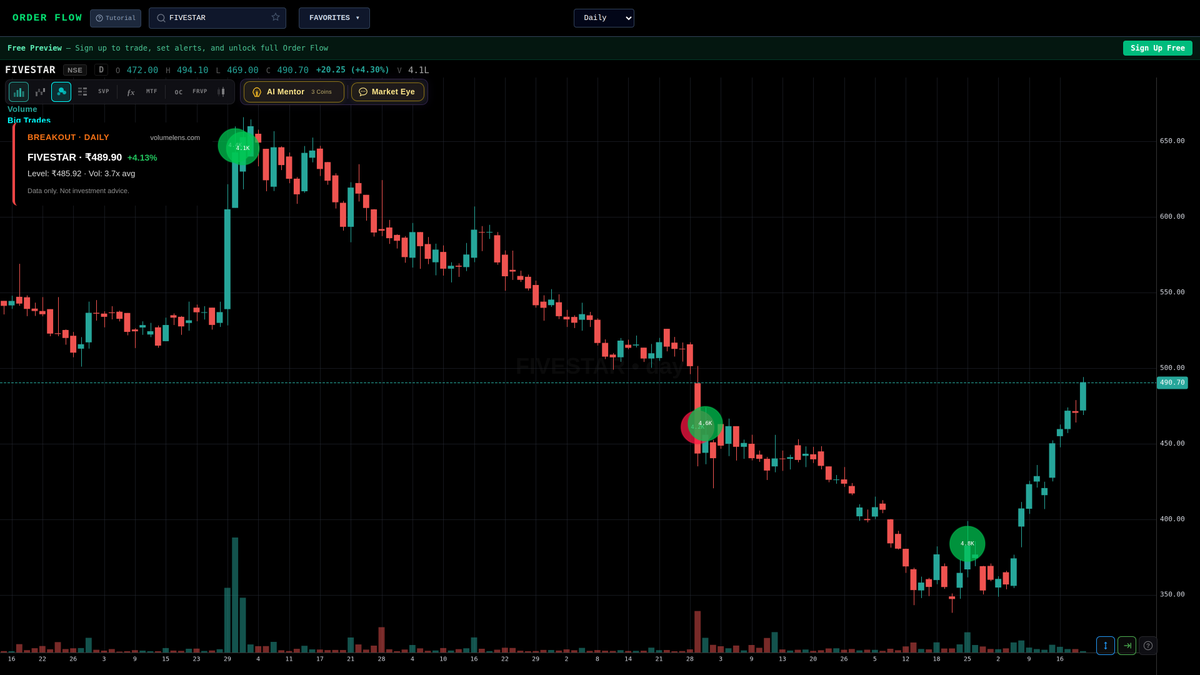This screenshot has width=1200, height=675.
Task: Open the MTF tool
Action: point(151,91)
